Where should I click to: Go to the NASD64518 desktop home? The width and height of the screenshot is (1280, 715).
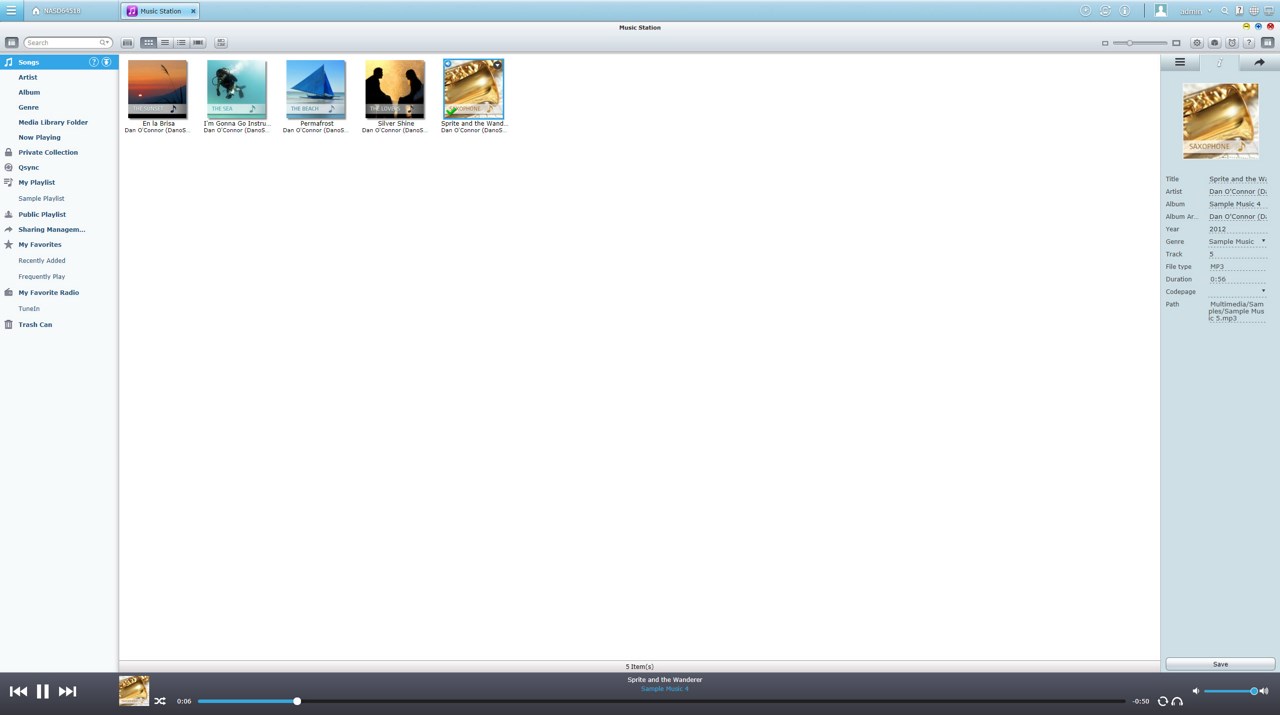[x=56, y=10]
